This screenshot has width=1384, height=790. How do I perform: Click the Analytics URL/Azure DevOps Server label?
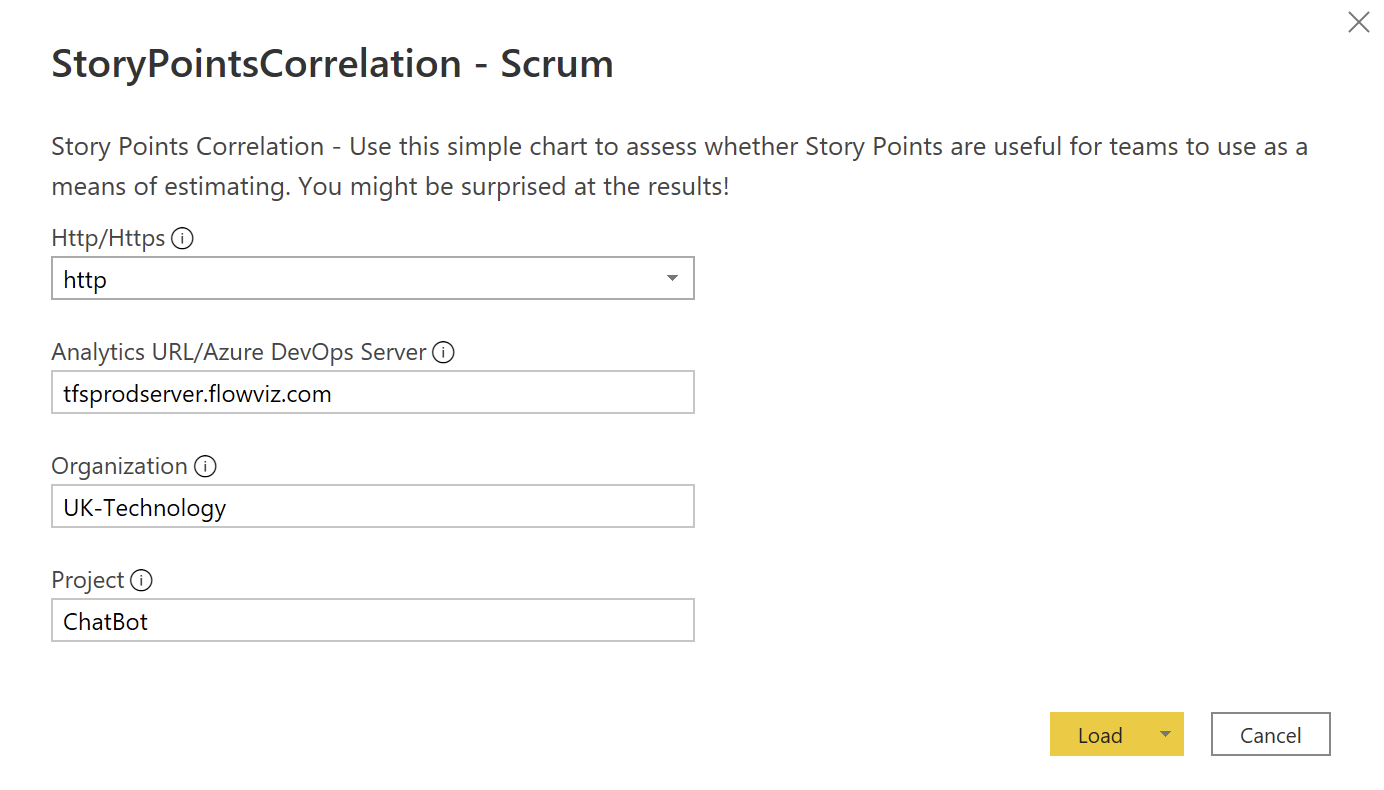[x=239, y=353]
